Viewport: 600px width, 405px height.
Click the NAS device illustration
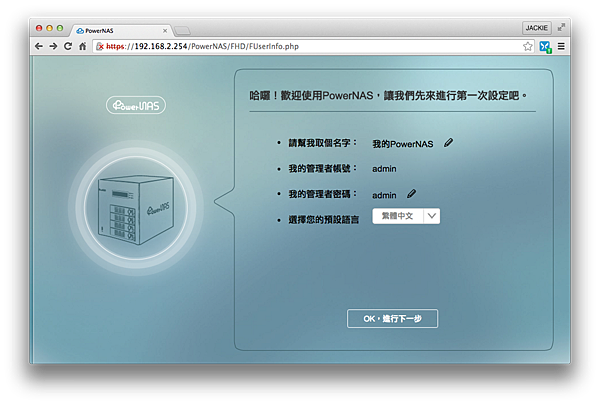pos(135,209)
